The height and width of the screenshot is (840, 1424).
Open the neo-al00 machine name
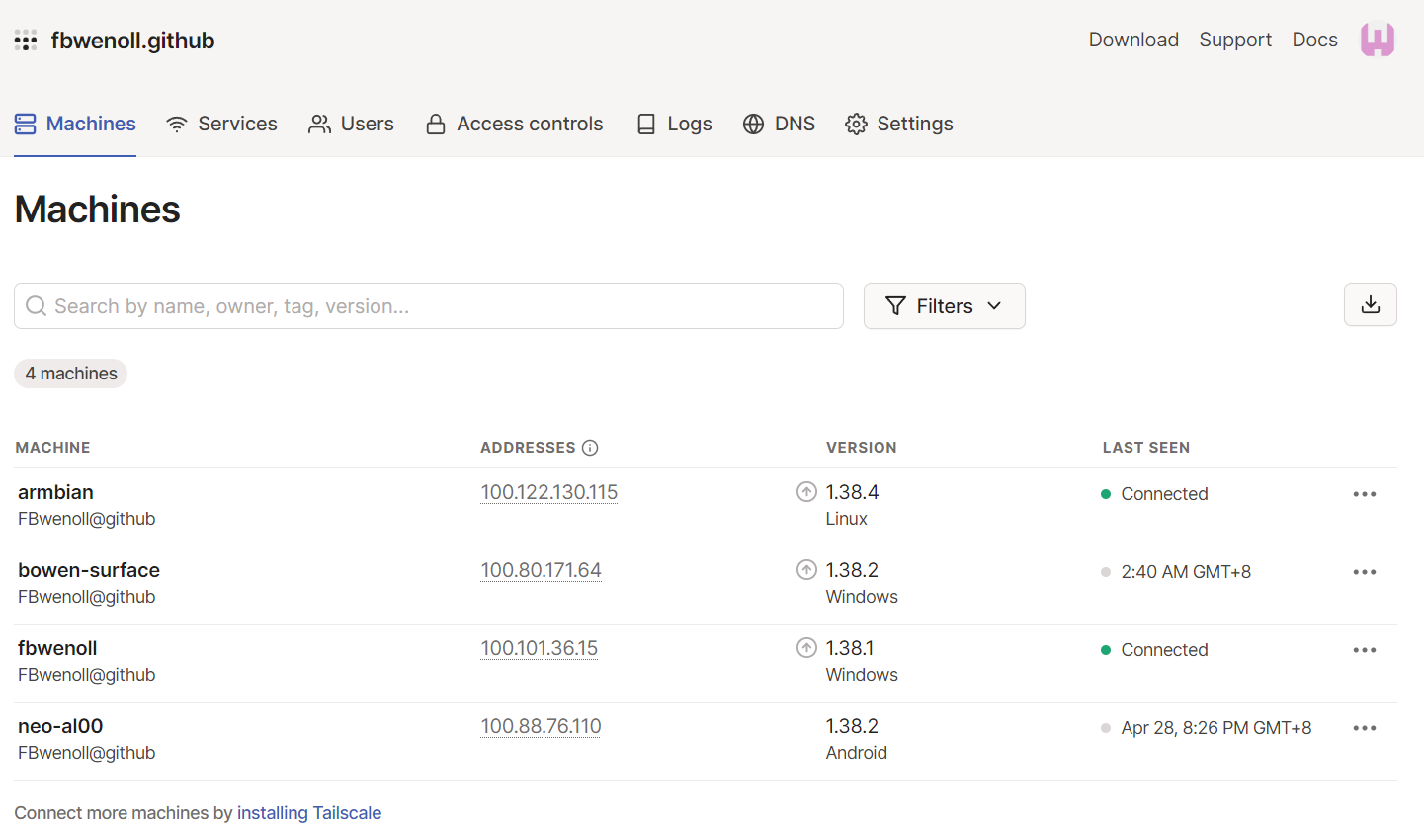(60, 726)
